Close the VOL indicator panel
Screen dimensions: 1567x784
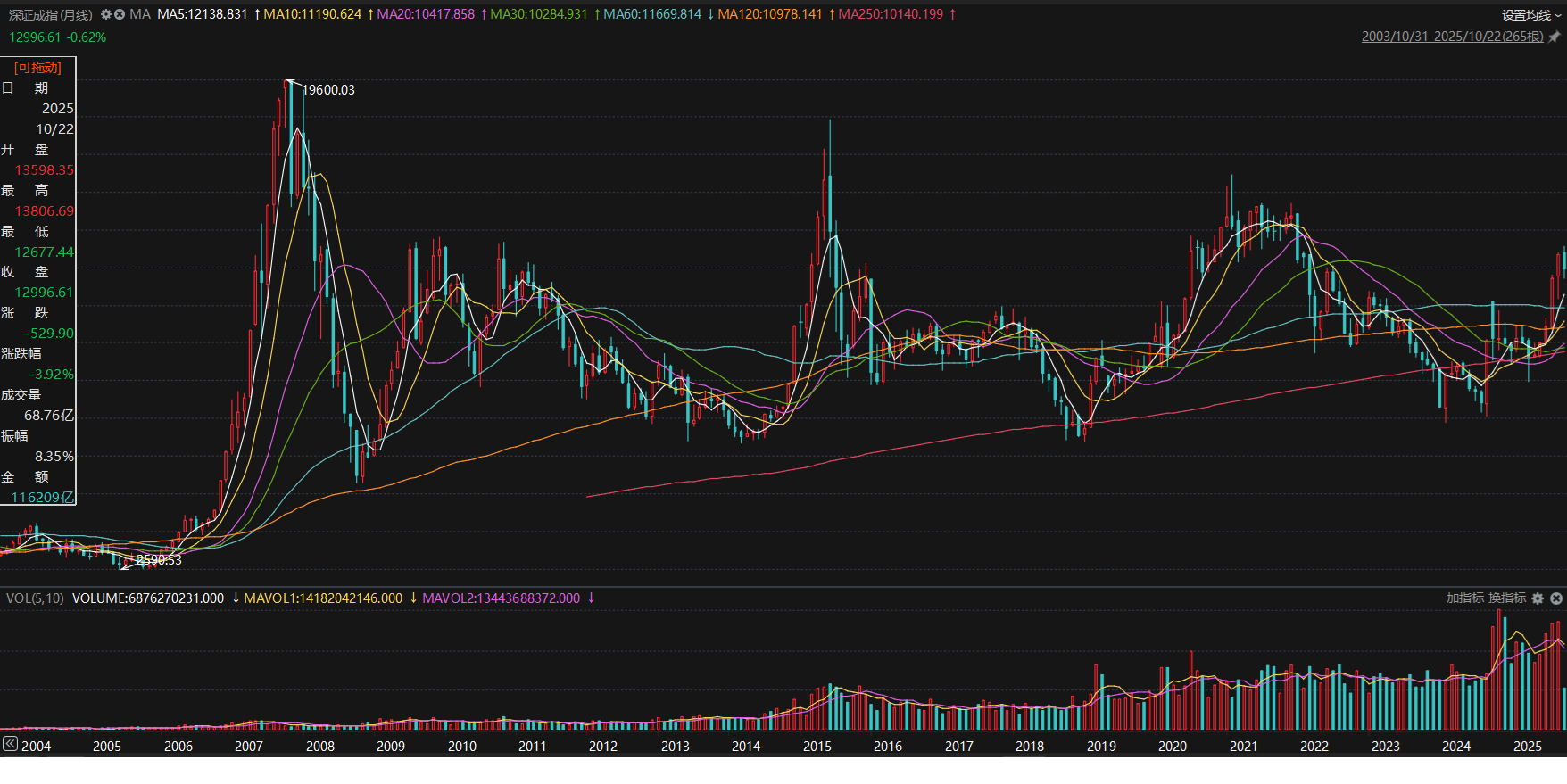tap(1556, 598)
